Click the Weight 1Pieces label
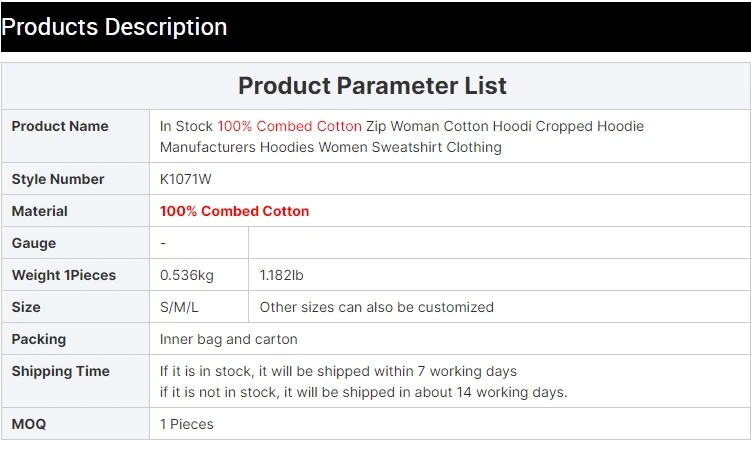751x468 pixels. click(x=64, y=275)
